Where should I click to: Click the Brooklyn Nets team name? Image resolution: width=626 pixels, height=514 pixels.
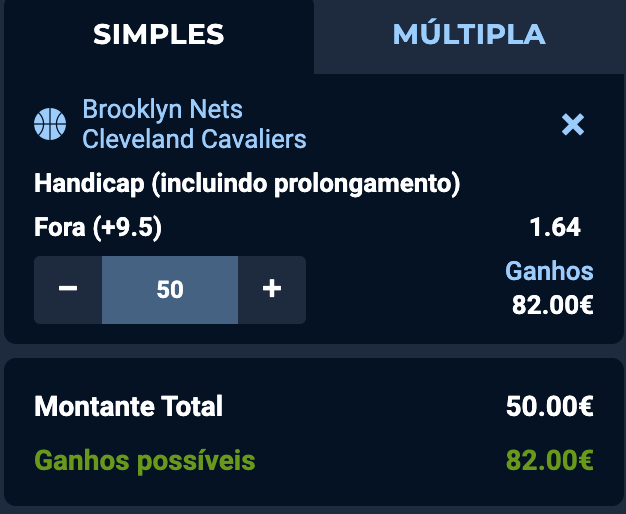pyautogui.click(x=162, y=109)
